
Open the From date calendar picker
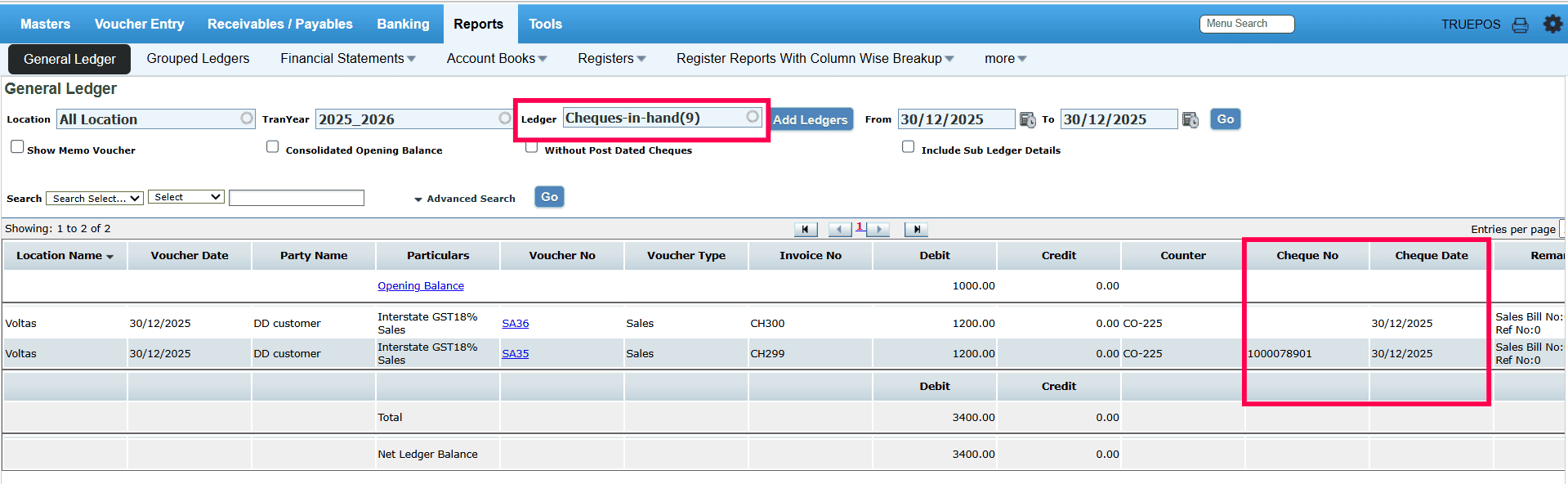pos(1027,120)
